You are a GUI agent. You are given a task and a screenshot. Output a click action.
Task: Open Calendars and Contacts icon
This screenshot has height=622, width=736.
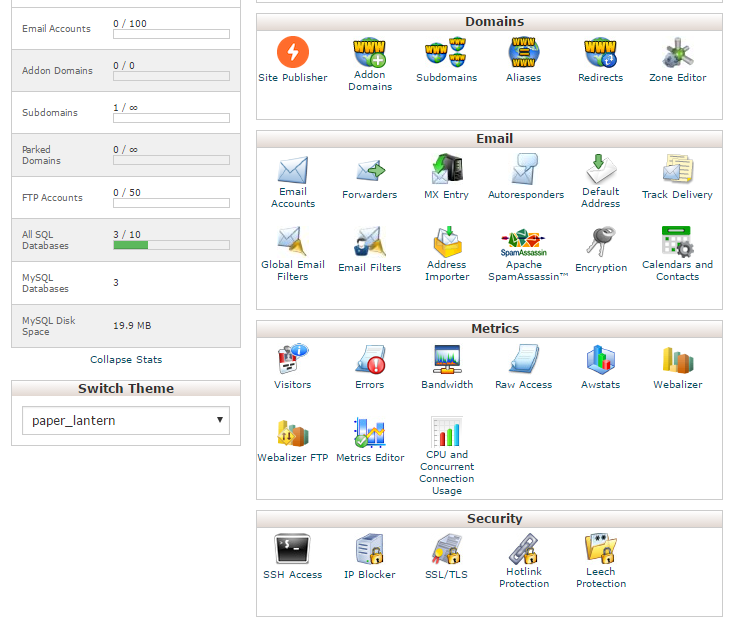click(677, 243)
